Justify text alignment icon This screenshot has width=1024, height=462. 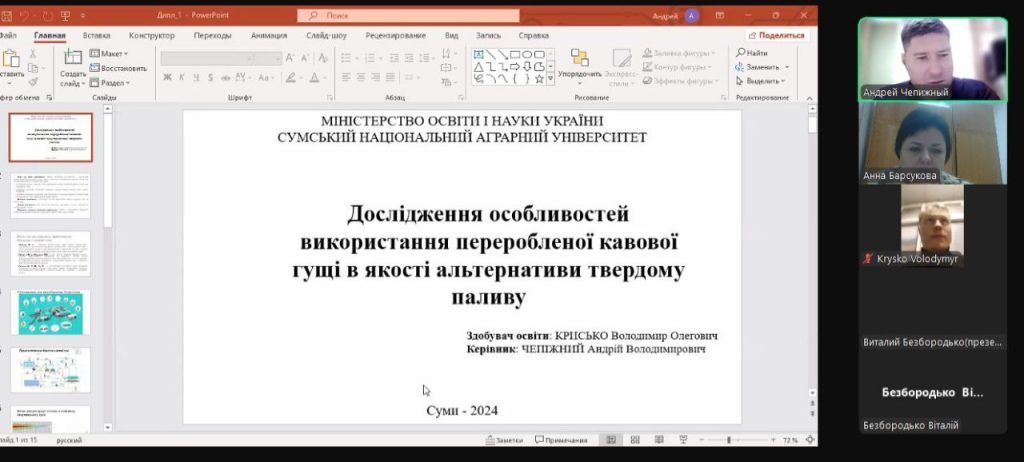click(390, 77)
